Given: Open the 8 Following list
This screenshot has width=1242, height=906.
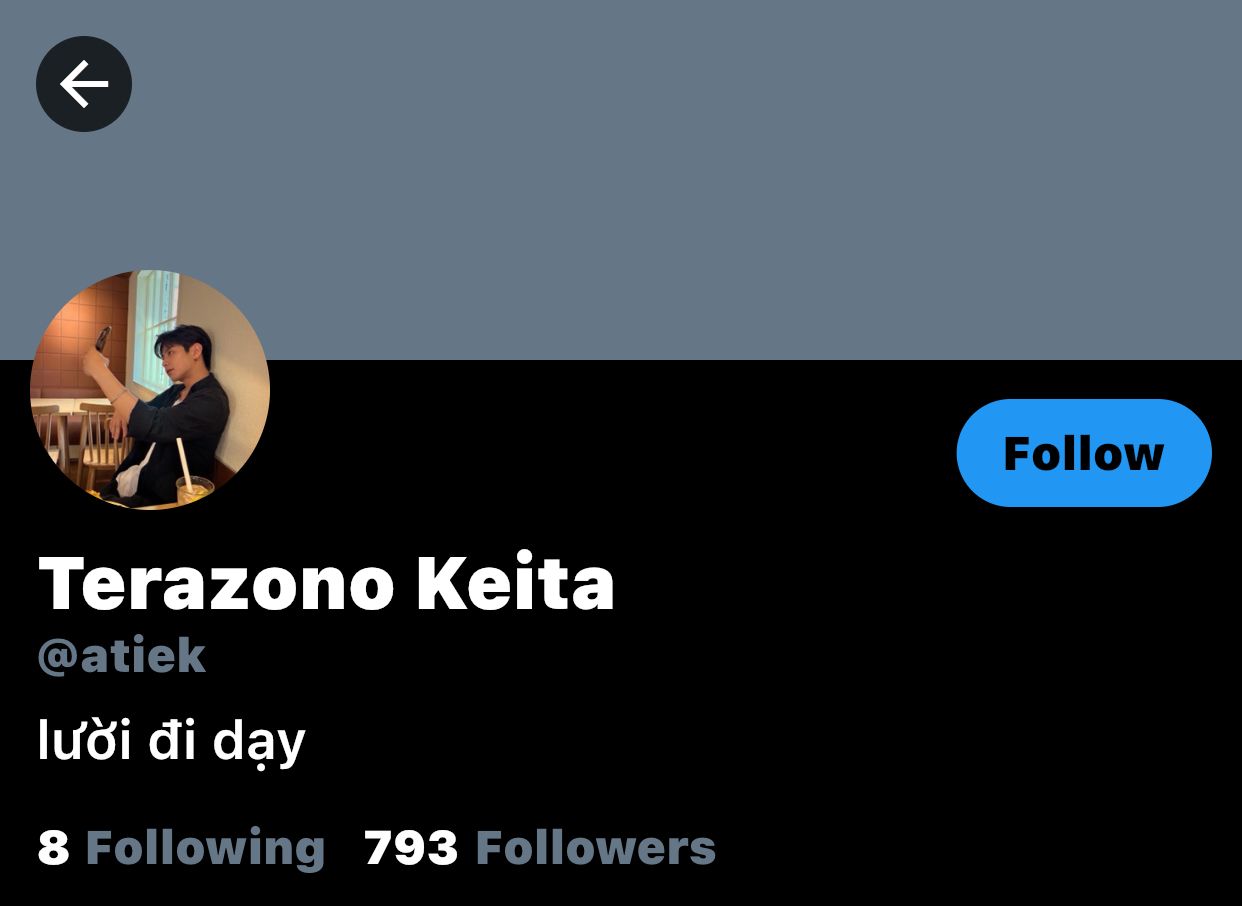Looking at the screenshot, I should 181,848.
